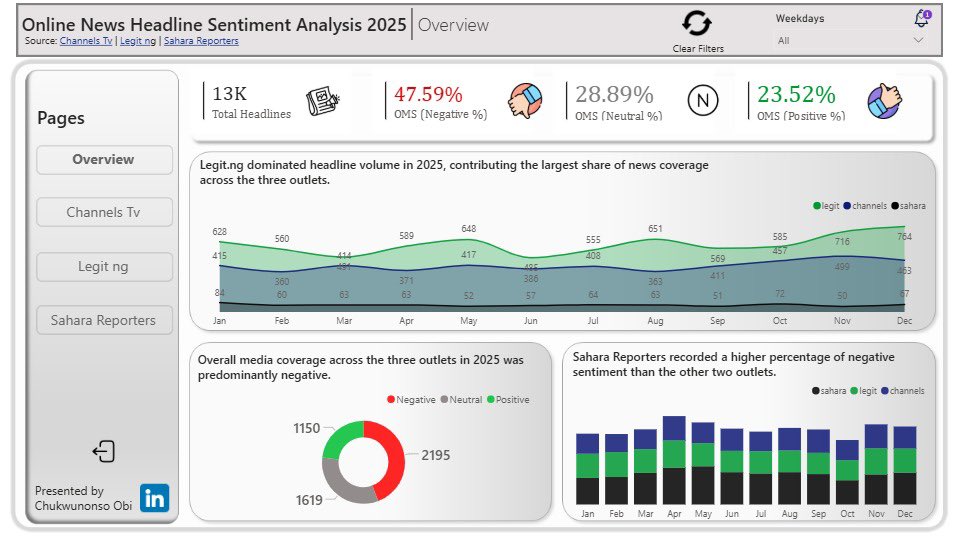Select channels legend in stacked bar chart
Image resolution: width=958 pixels, height=536 pixels.
902,391
